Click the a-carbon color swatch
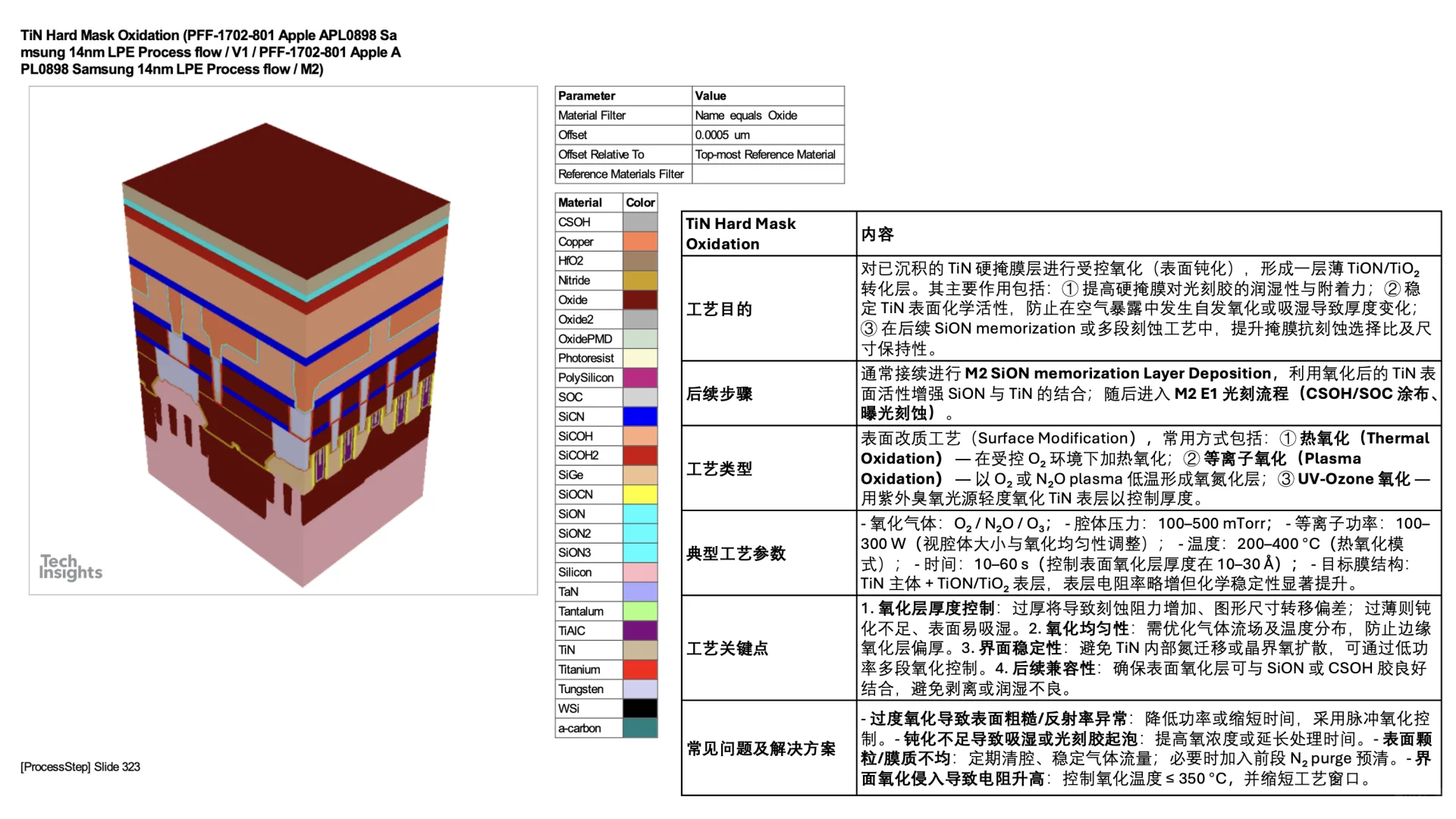Viewport: 1456px width, 819px height. coord(640,727)
